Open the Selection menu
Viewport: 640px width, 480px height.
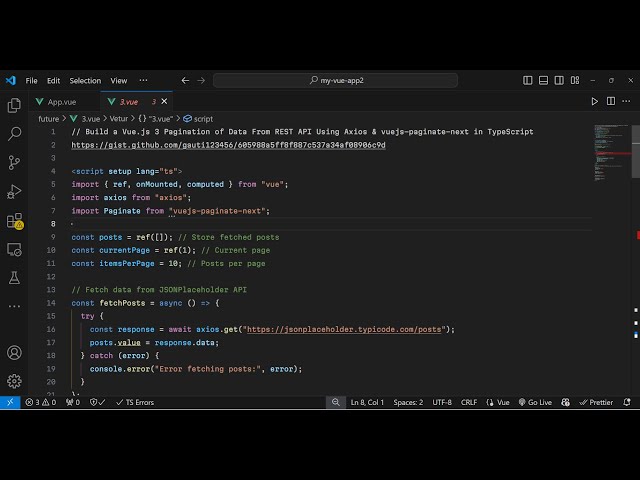tap(85, 81)
